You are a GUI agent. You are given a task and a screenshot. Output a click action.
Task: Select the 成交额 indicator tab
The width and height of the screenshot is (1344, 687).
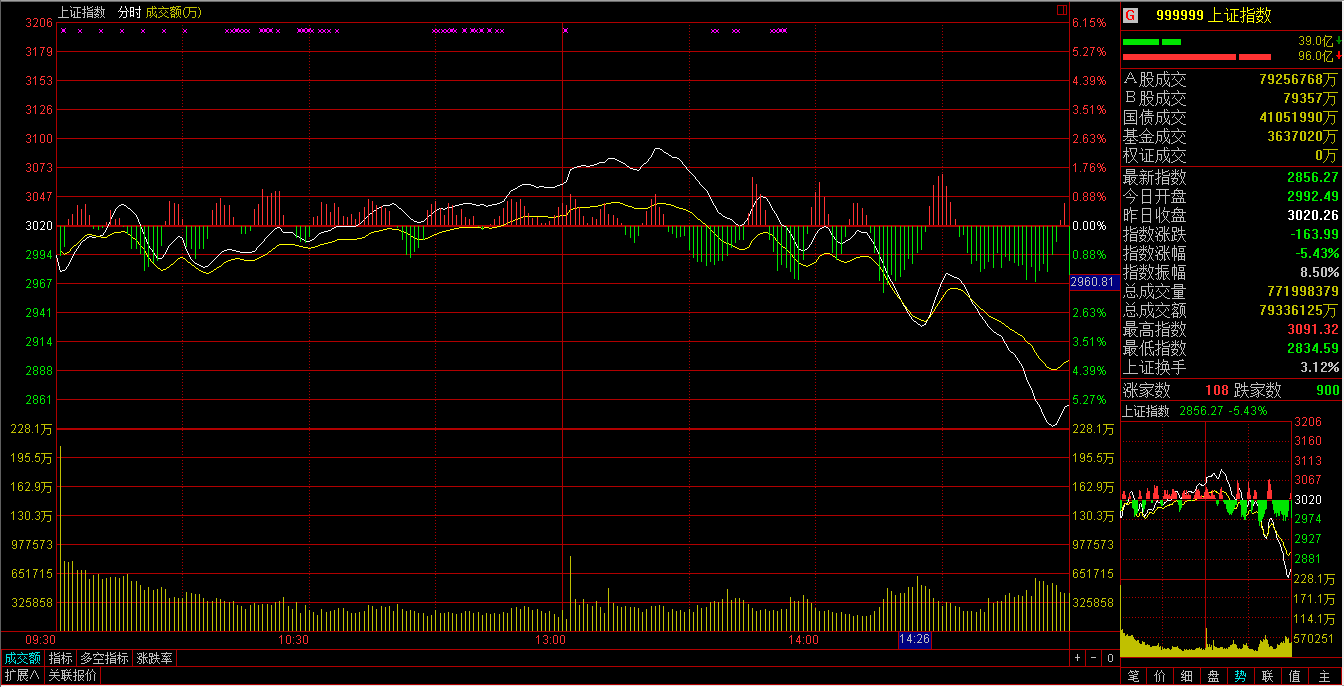[22, 658]
